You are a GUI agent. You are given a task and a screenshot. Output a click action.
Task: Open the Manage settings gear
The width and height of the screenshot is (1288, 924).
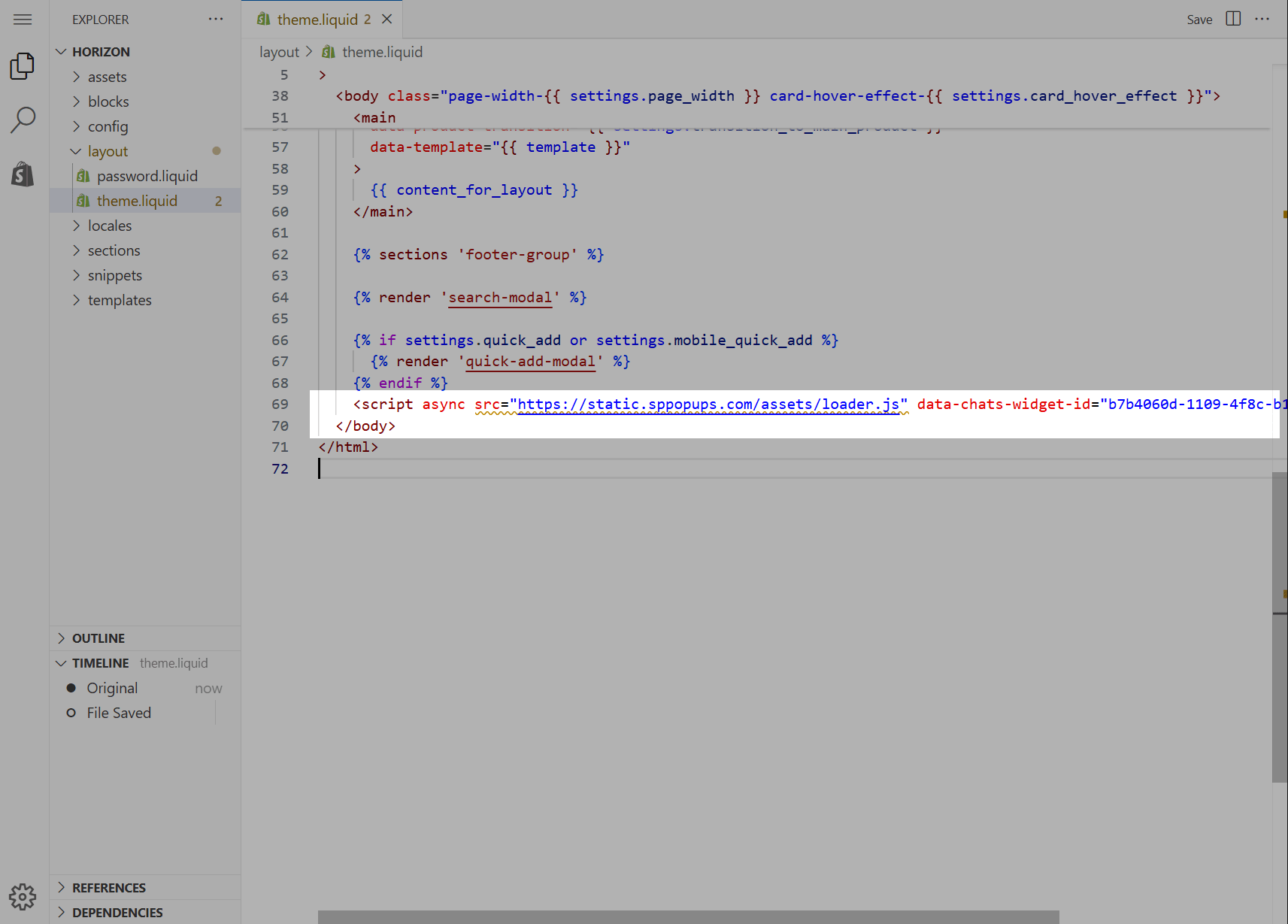(x=23, y=896)
